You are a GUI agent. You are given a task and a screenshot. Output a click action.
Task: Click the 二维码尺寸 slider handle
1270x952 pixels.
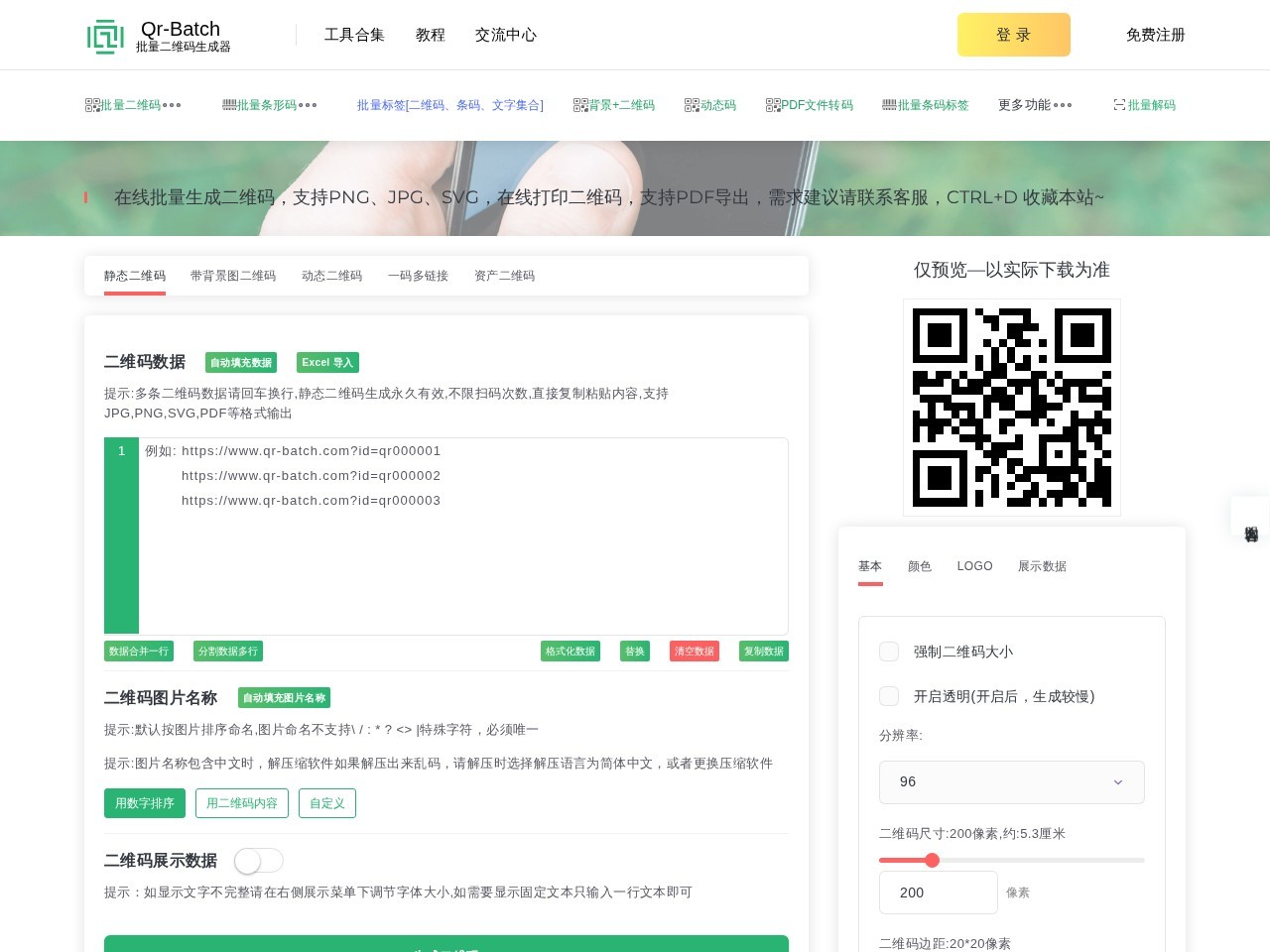point(932,860)
